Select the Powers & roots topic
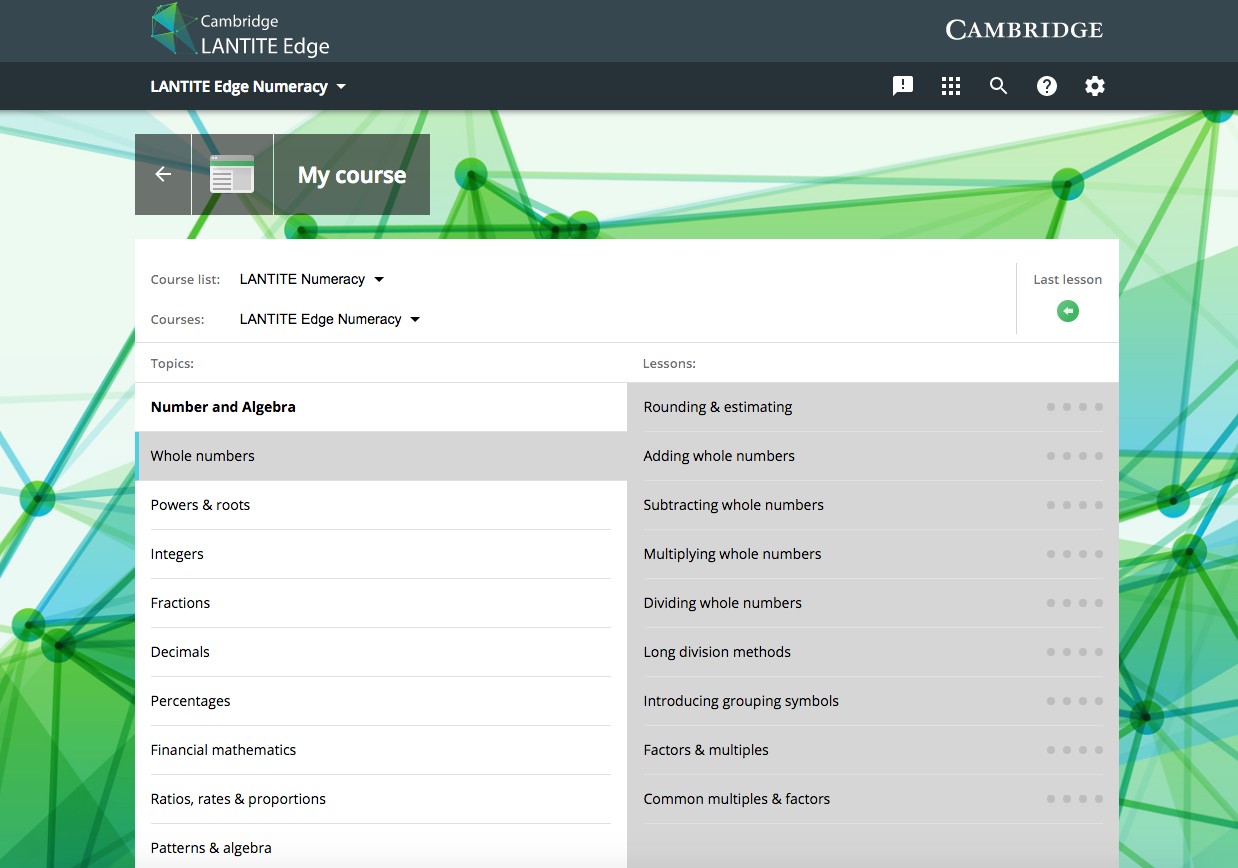1238x868 pixels. point(381,505)
